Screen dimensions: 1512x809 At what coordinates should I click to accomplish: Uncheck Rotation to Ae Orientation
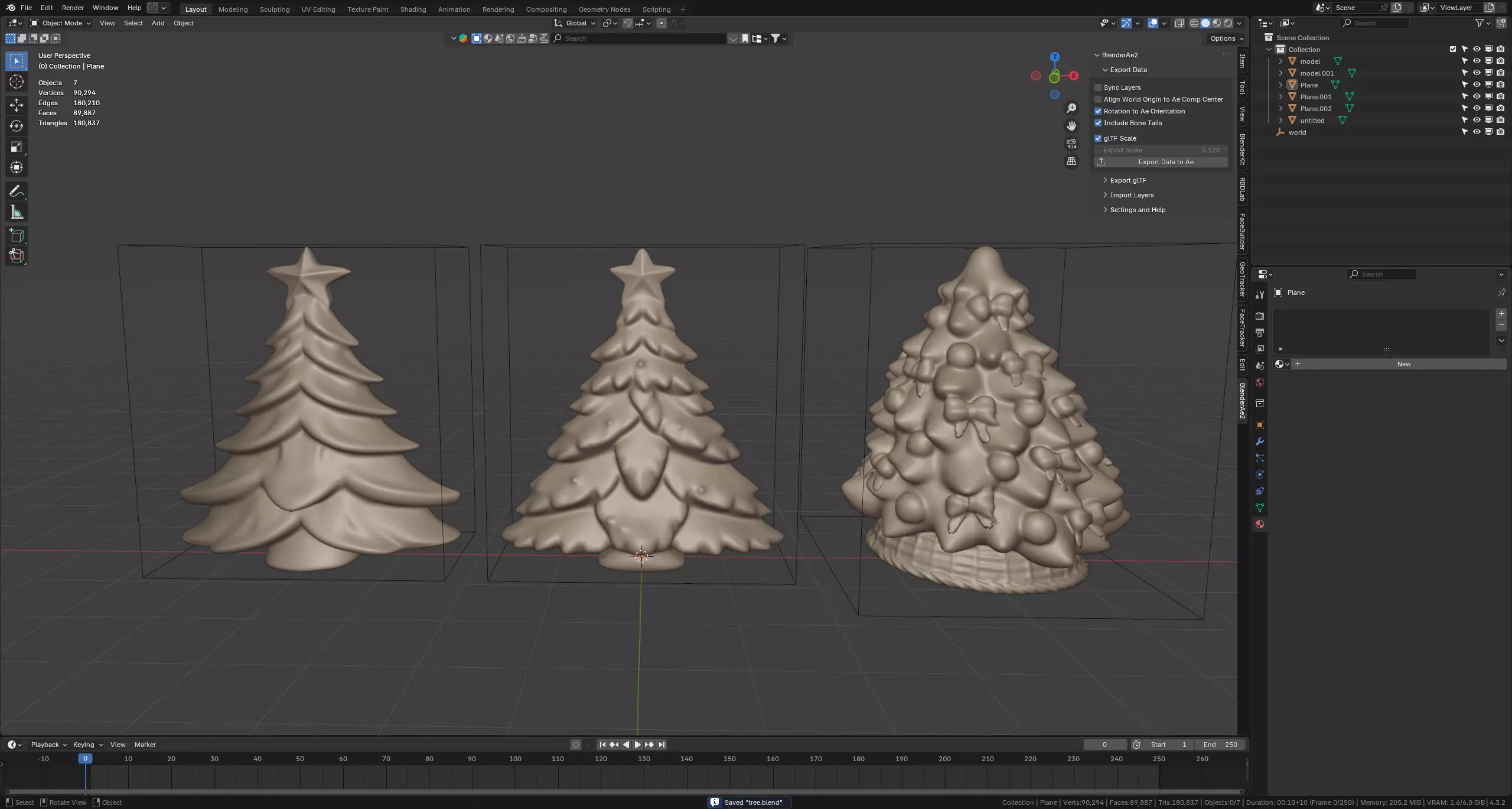click(1098, 111)
